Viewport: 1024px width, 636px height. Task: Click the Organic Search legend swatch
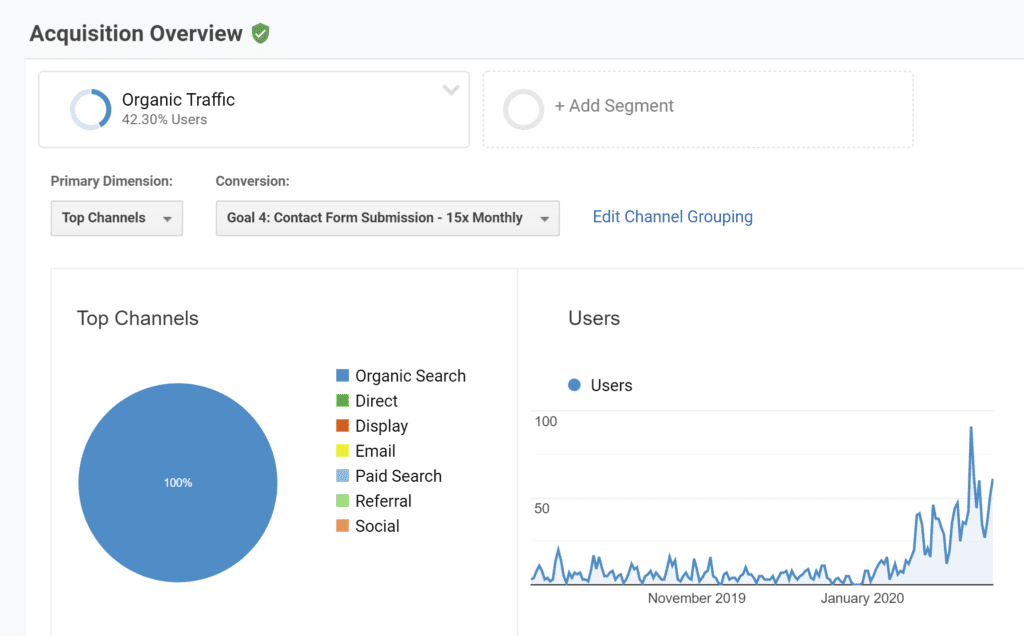pyautogui.click(x=342, y=375)
